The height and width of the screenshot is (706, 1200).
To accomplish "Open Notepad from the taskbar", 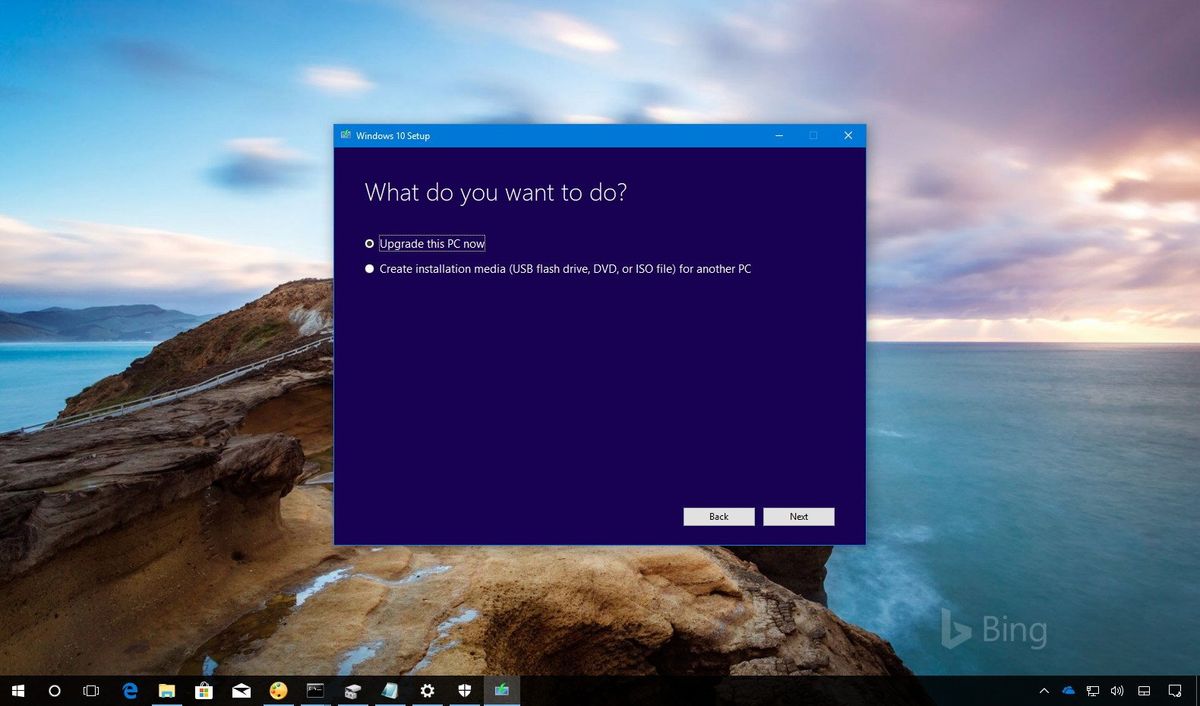I will pos(390,690).
